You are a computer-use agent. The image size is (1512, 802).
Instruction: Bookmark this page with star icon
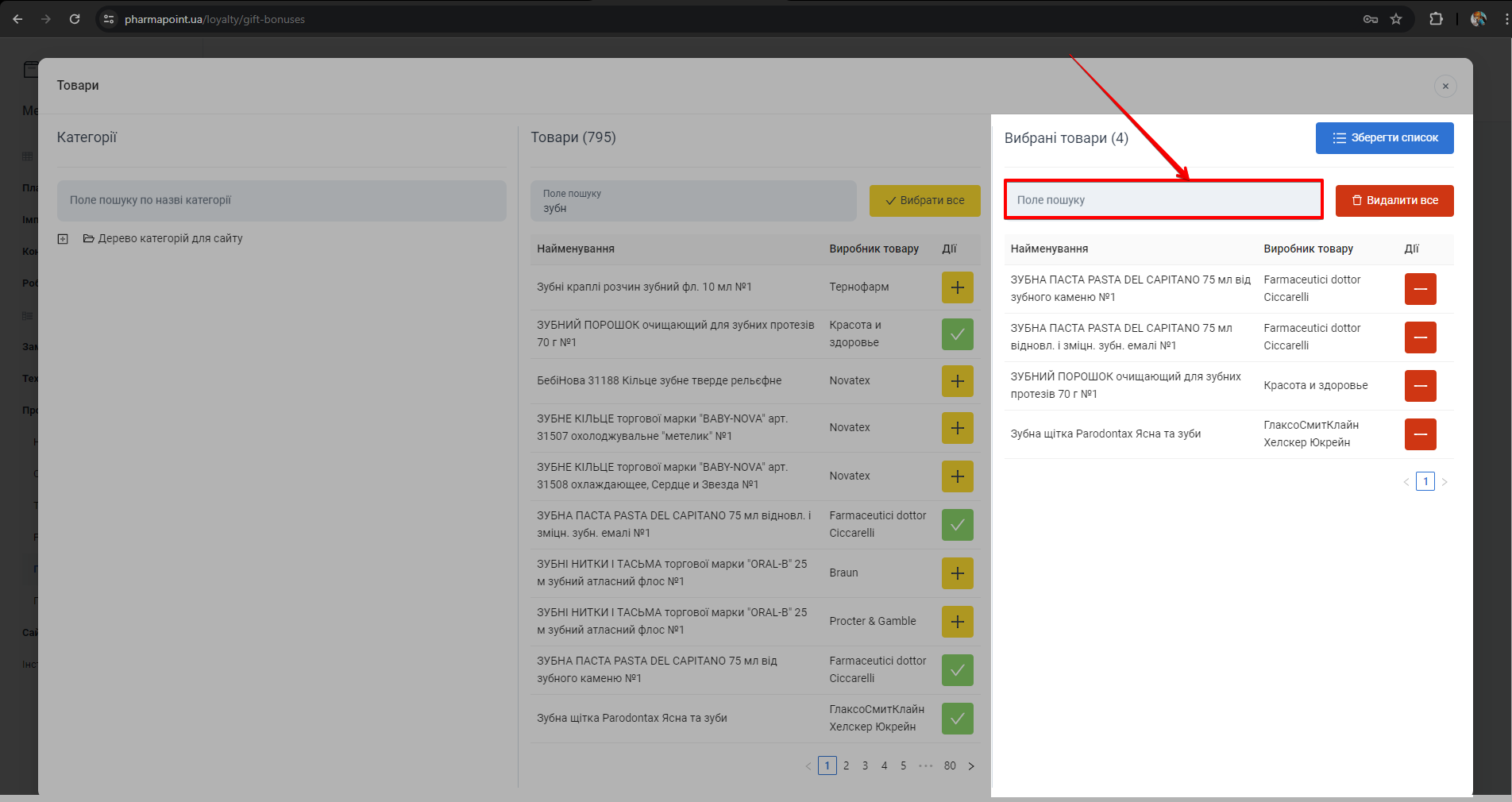1396,19
